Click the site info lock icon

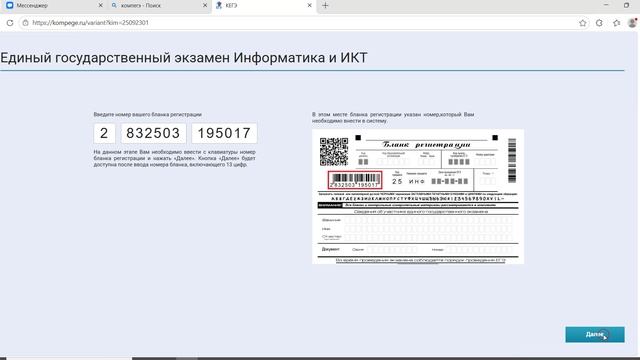pyautogui.click(x=25, y=23)
